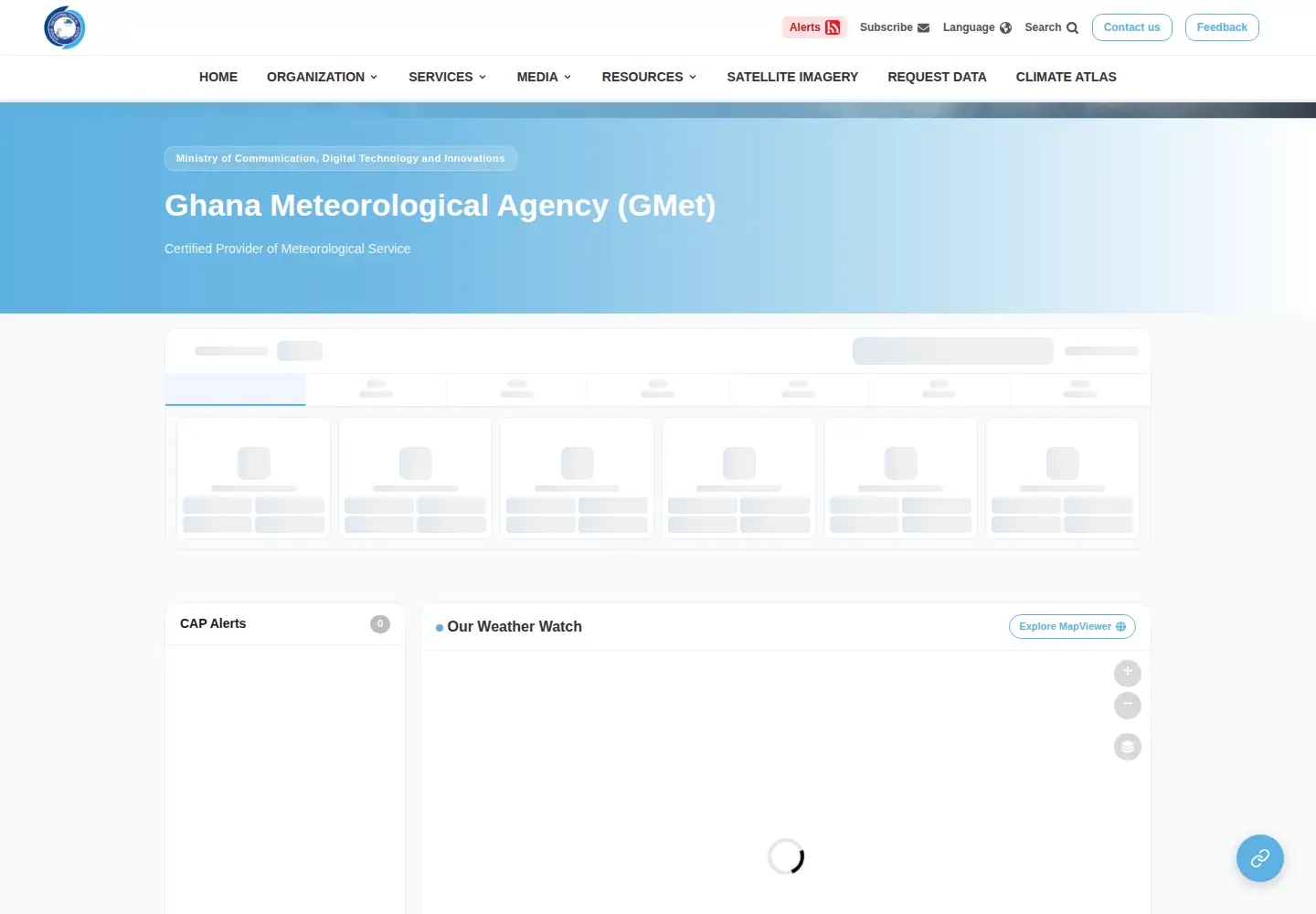Expand the ORGANIZATION dropdown menu
The width and height of the screenshot is (1316, 914).
(x=323, y=77)
